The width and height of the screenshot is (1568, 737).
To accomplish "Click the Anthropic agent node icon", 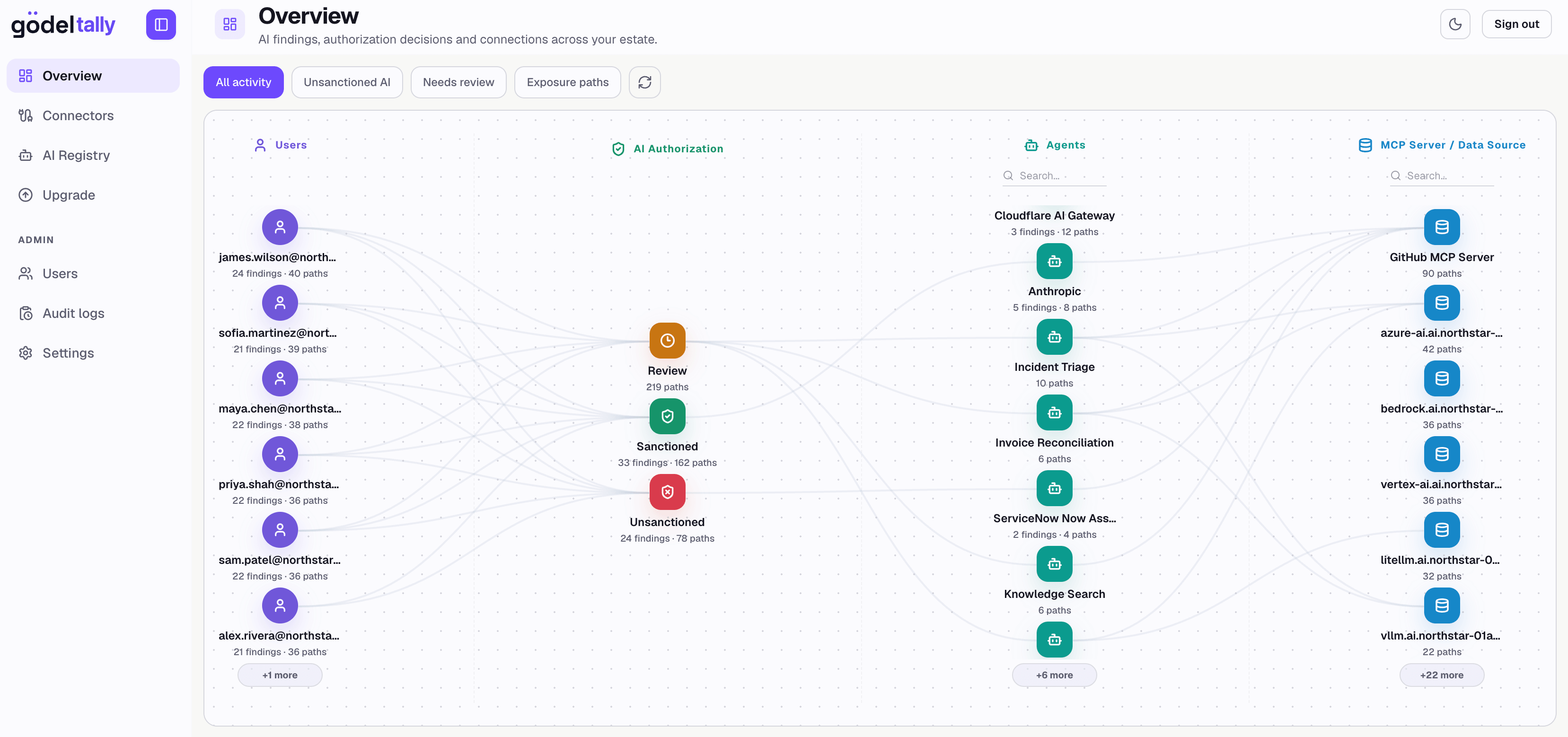I will (x=1054, y=261).
